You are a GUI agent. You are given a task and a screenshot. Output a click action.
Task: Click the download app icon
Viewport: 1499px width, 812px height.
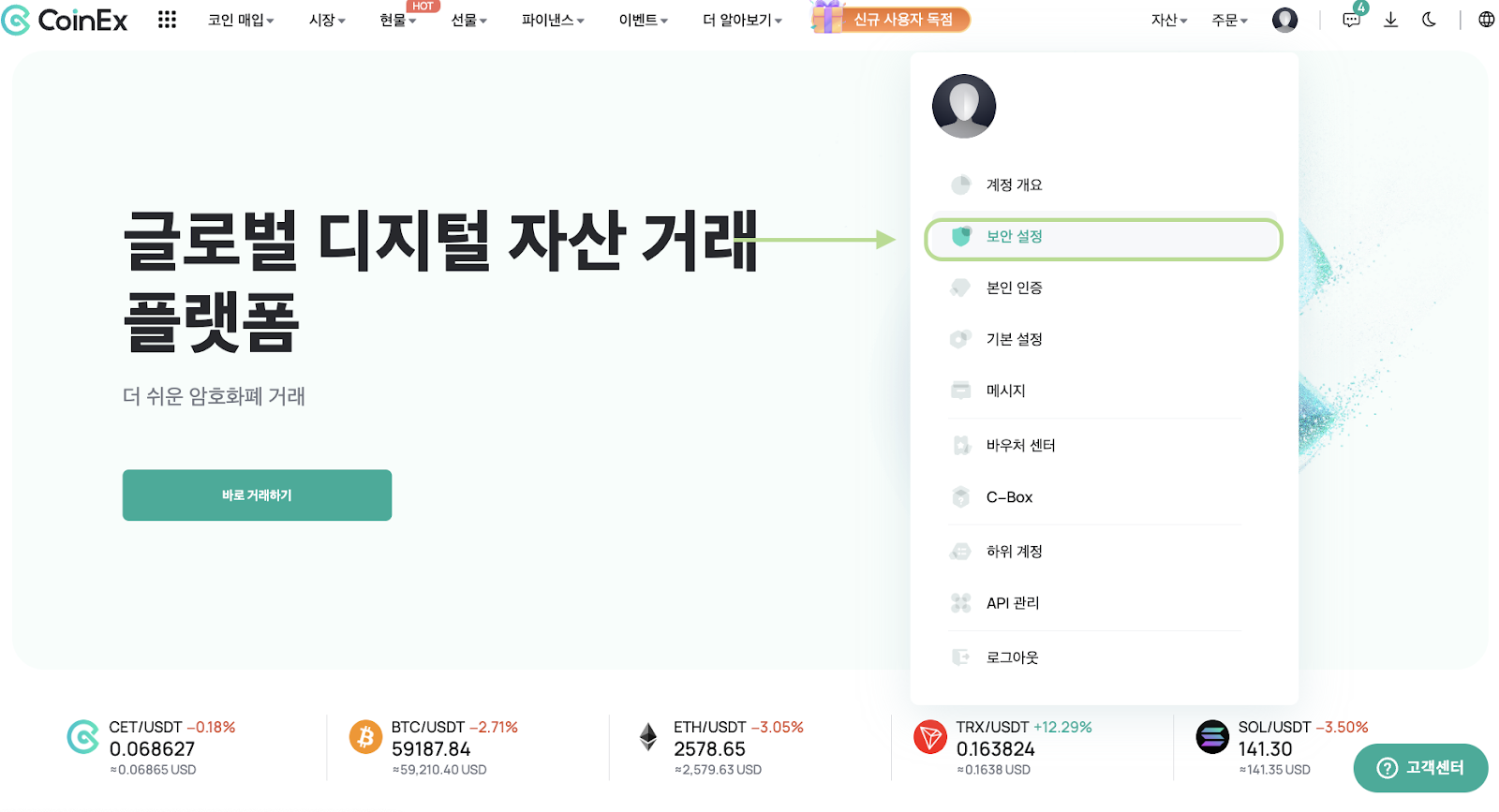click(x=1390, y=20)
